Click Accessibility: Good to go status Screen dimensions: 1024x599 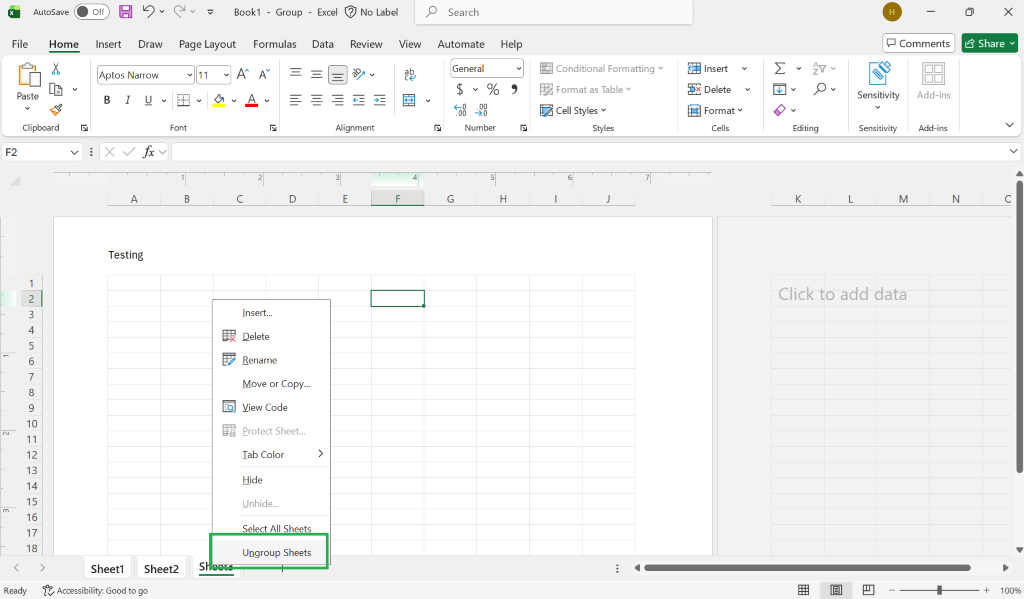click(x=95, y=591)
